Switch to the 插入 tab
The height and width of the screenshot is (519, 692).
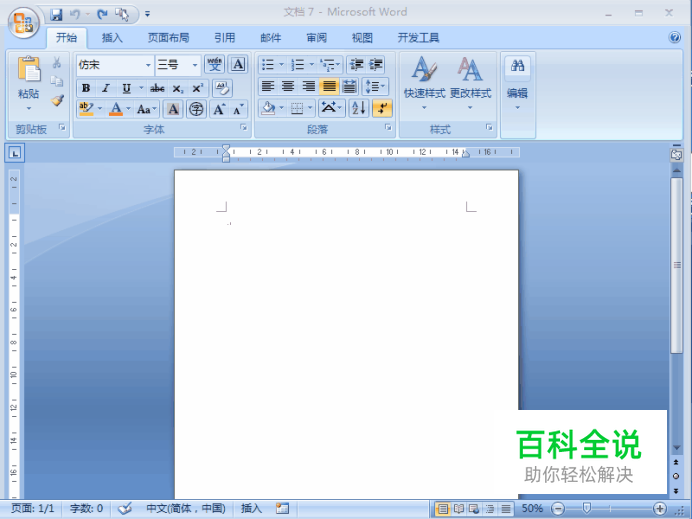pyautogui.click(x=112, y=38)
